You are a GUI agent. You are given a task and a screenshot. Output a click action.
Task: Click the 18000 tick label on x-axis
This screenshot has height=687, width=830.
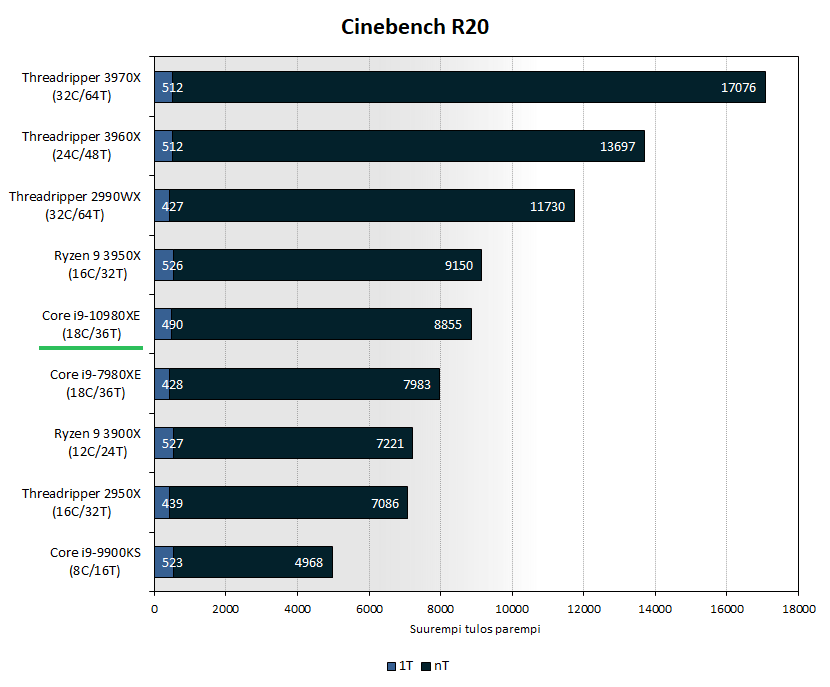pos(797,608)
